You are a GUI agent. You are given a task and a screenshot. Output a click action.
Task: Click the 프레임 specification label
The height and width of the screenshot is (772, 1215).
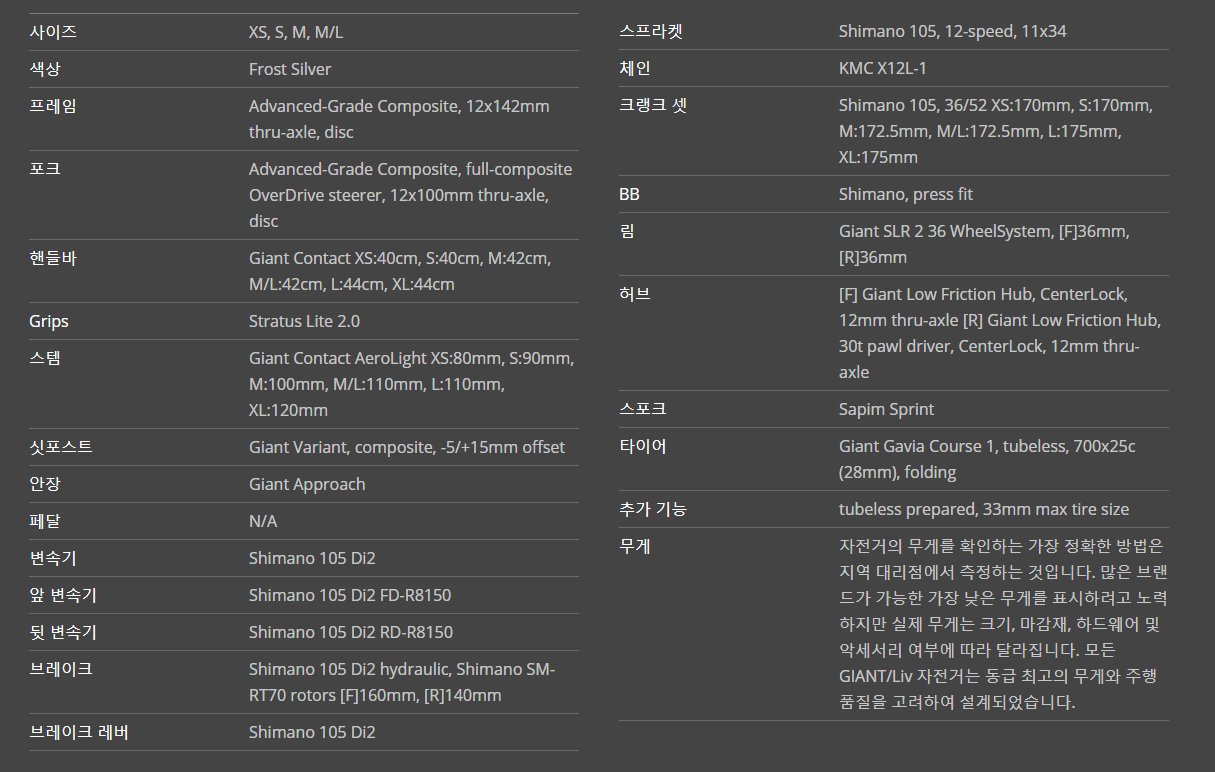[x=53, y=106]
